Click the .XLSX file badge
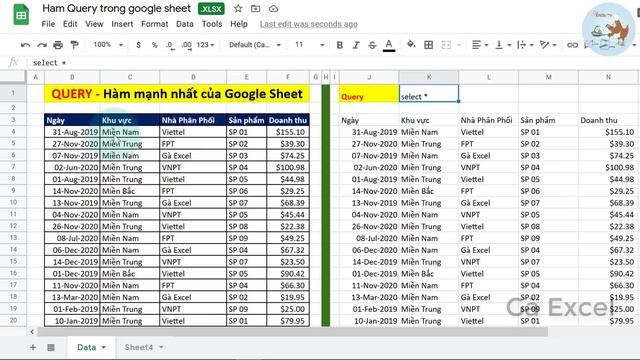Screen dimensions: 640x360 (x=211, y=9)
